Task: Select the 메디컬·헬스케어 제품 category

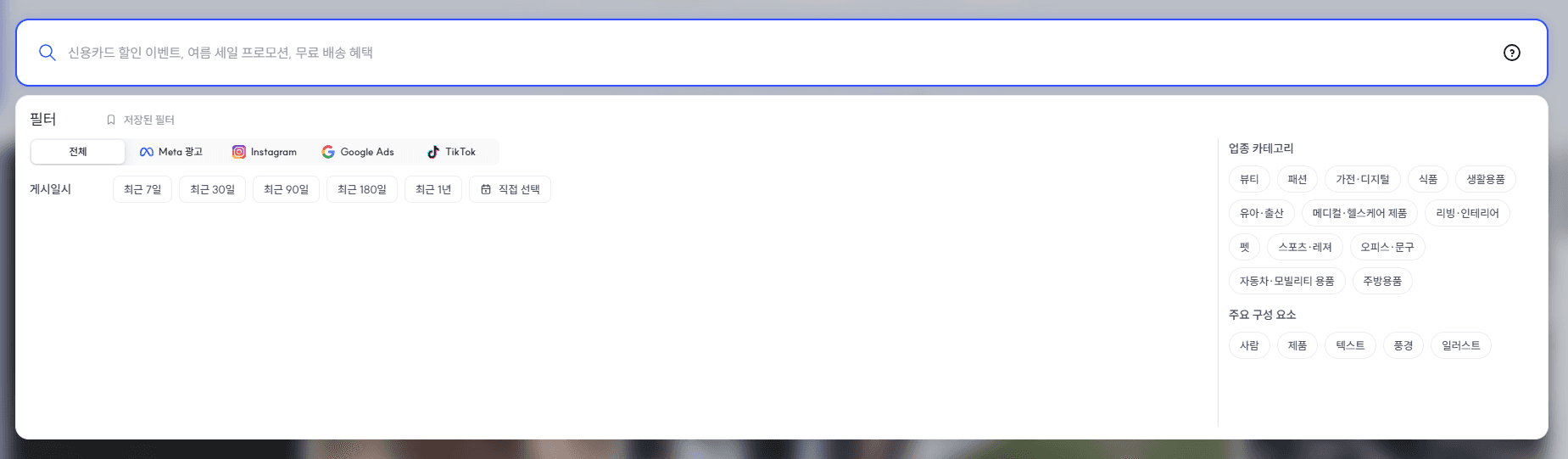Action: pyautogui.click(x=1359, y=213)
